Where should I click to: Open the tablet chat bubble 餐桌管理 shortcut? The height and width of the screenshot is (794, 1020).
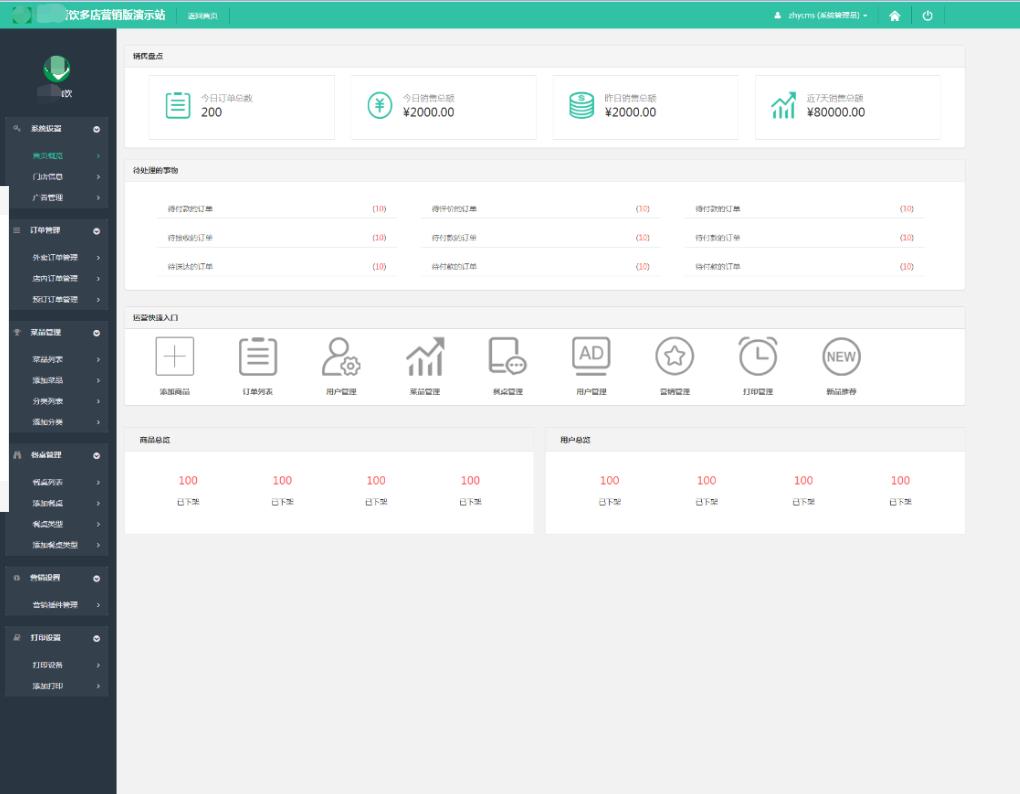tap(507, 356)
